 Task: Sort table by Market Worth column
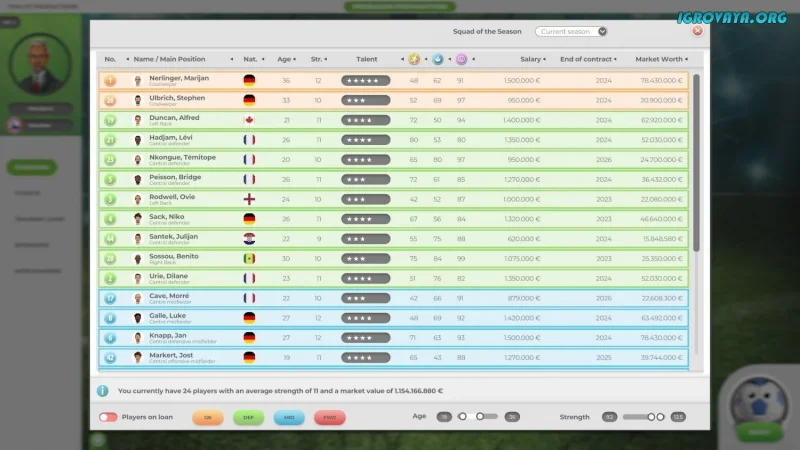tap(658, 59)
